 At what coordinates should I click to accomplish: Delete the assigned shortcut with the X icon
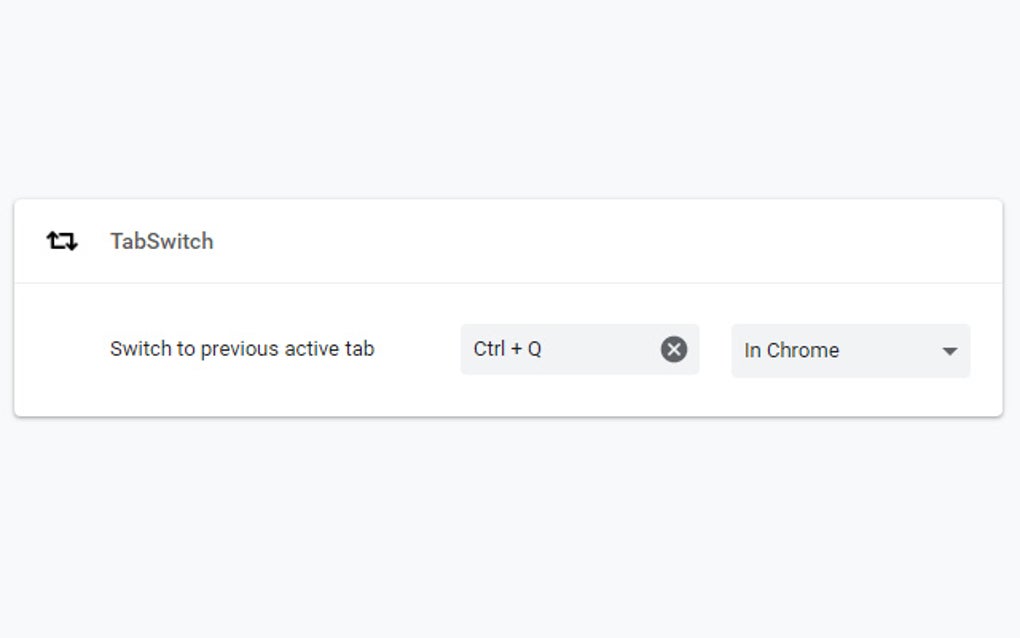[x=674, y=349]
